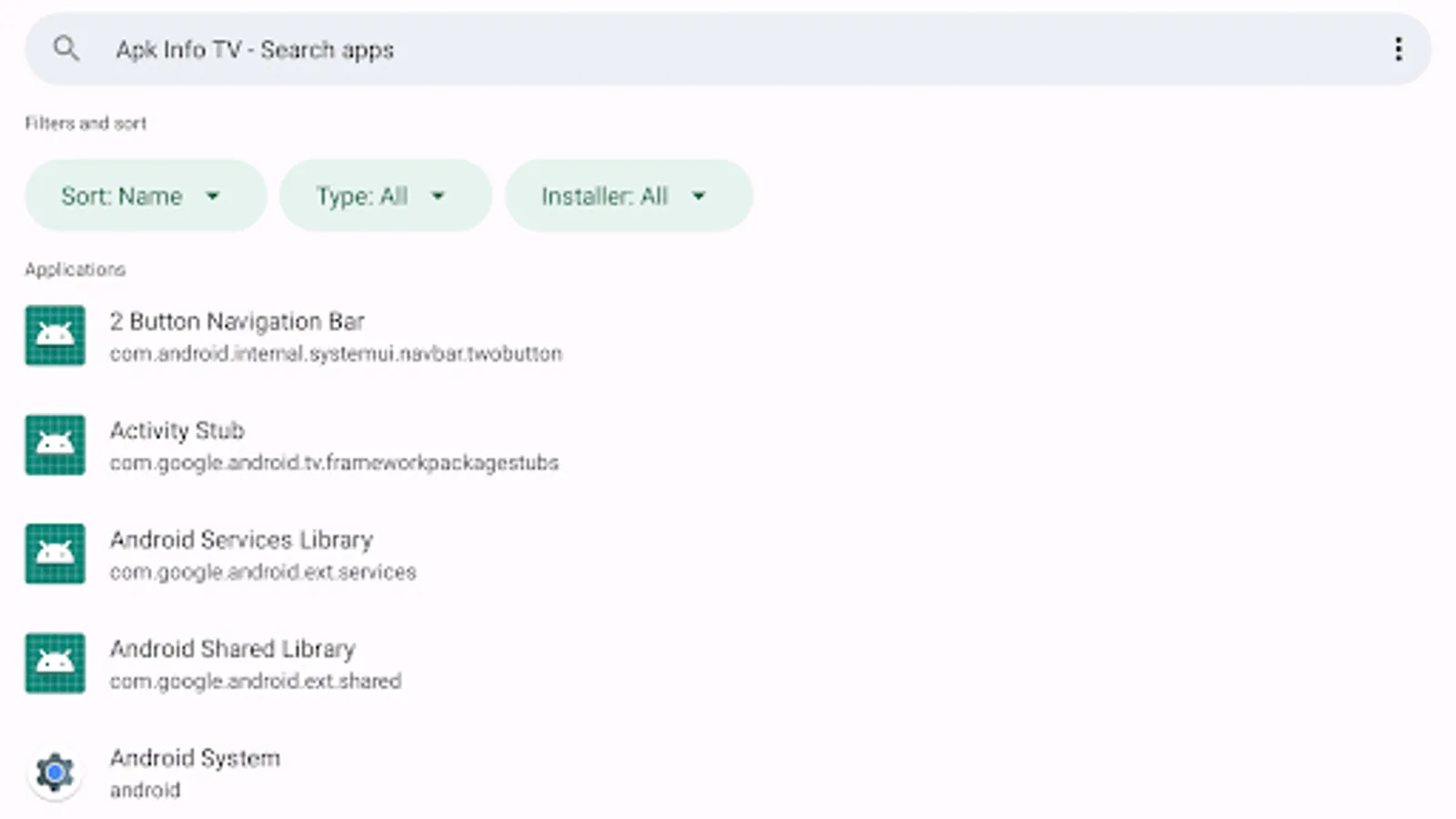Open the Type: All filter dropdown
1456x819 pixels.
coord(386,196)
